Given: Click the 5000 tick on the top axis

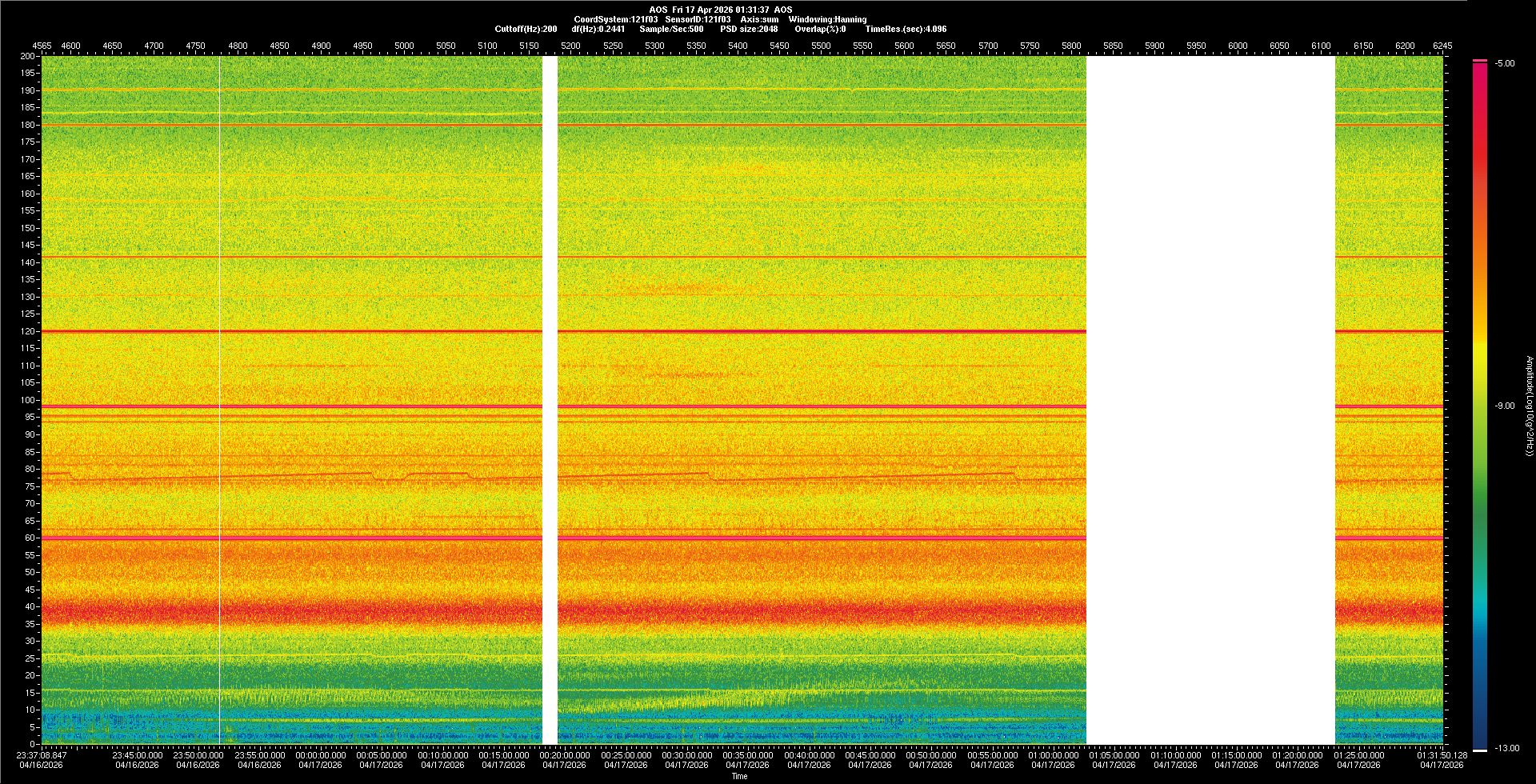Looking at the screenshot, I should point(404,46).
